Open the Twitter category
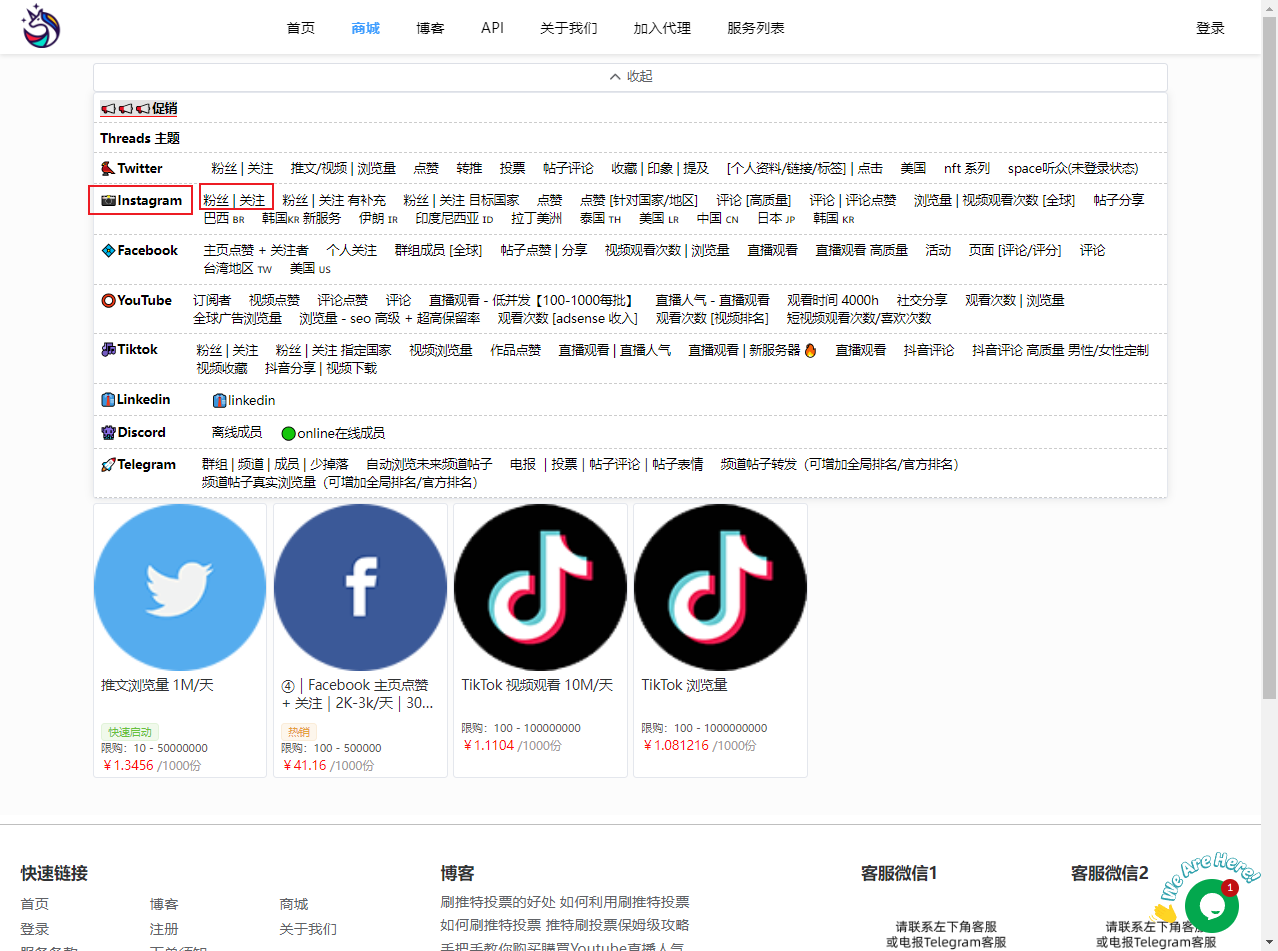The width and height of the screenshot is (1278, 951). point(131,168)
